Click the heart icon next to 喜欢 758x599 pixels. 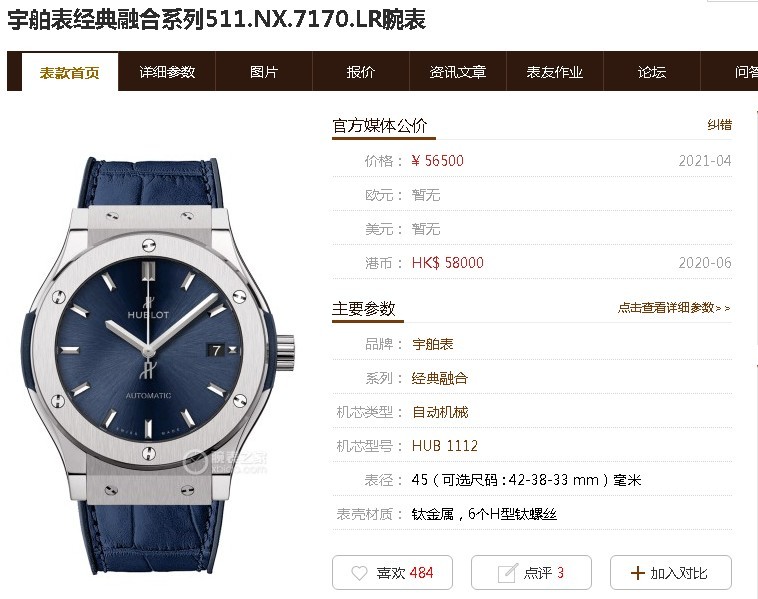359,573
